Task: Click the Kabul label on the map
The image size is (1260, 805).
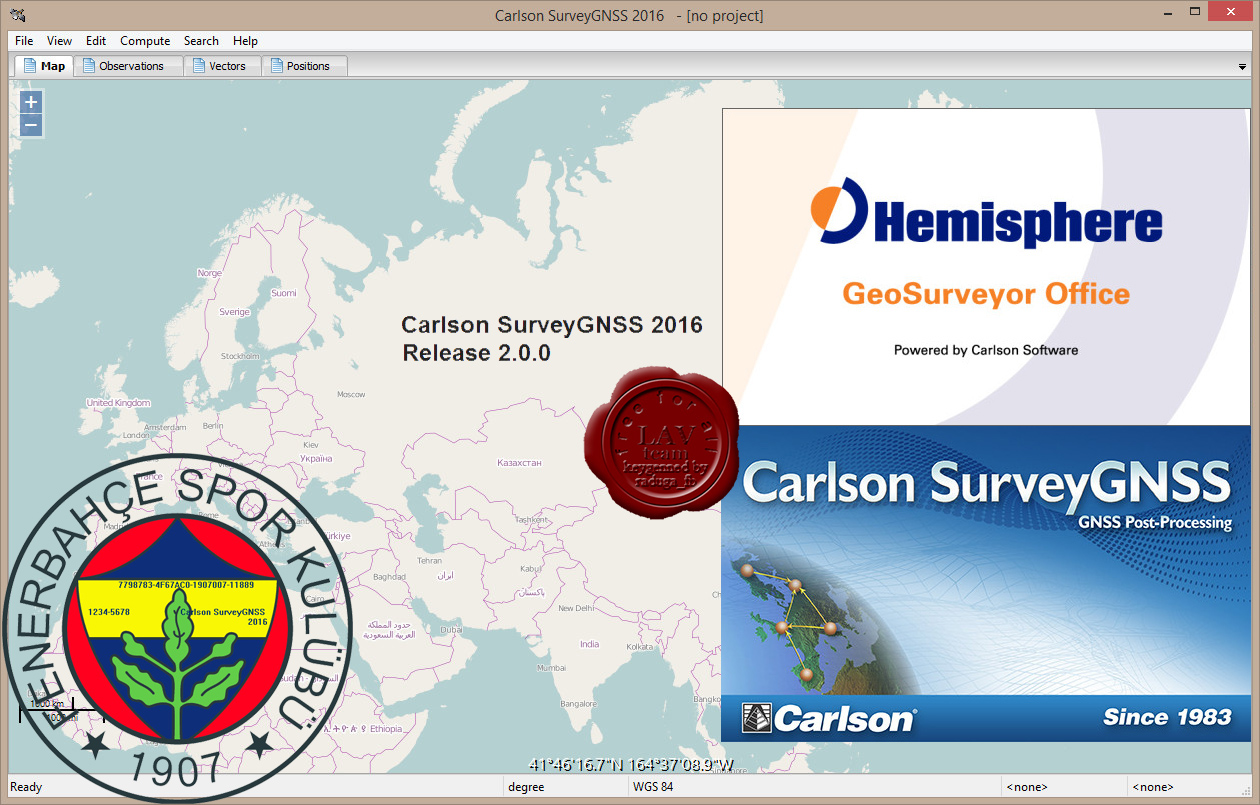Action: point(530,568)
